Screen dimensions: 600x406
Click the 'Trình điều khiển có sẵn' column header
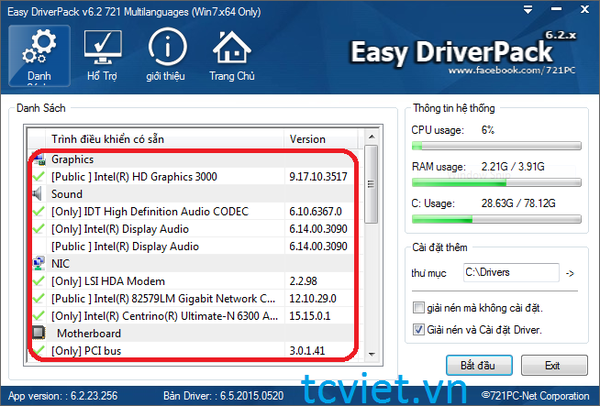[165, 139]
